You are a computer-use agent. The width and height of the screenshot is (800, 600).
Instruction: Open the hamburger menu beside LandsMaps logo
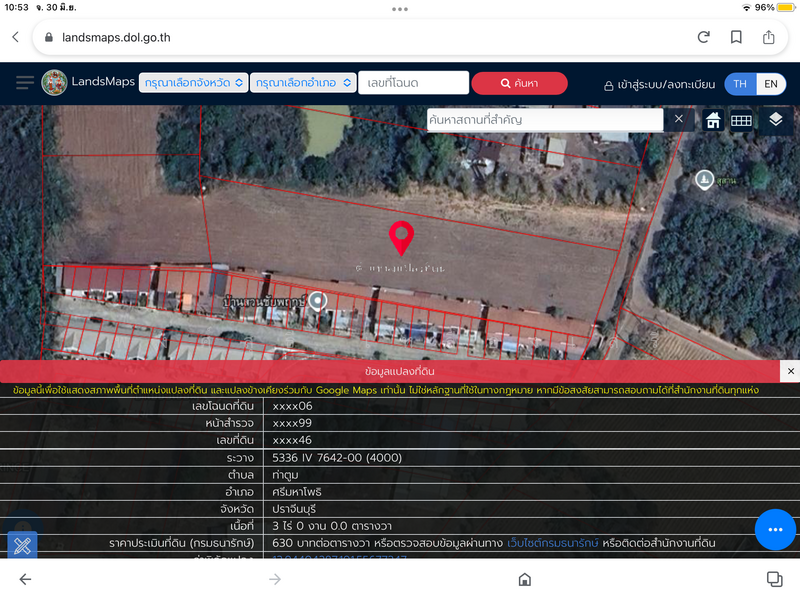tap(25, 83)
